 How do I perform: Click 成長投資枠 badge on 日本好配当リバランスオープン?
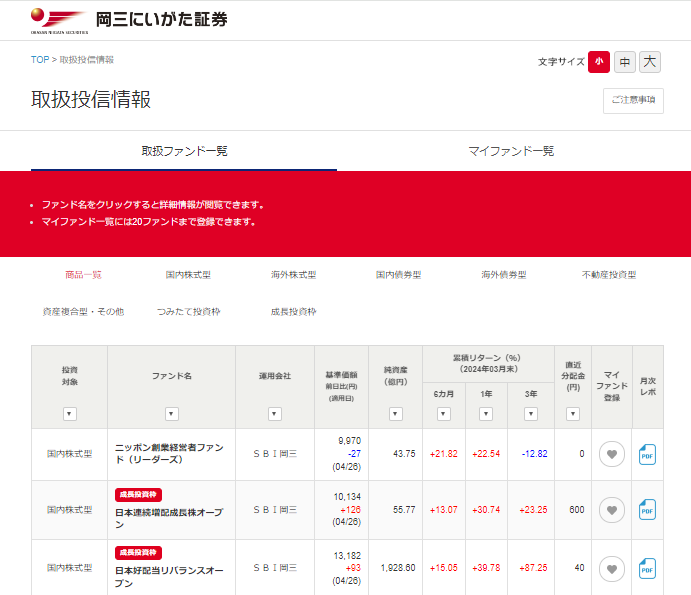point(138,553)
